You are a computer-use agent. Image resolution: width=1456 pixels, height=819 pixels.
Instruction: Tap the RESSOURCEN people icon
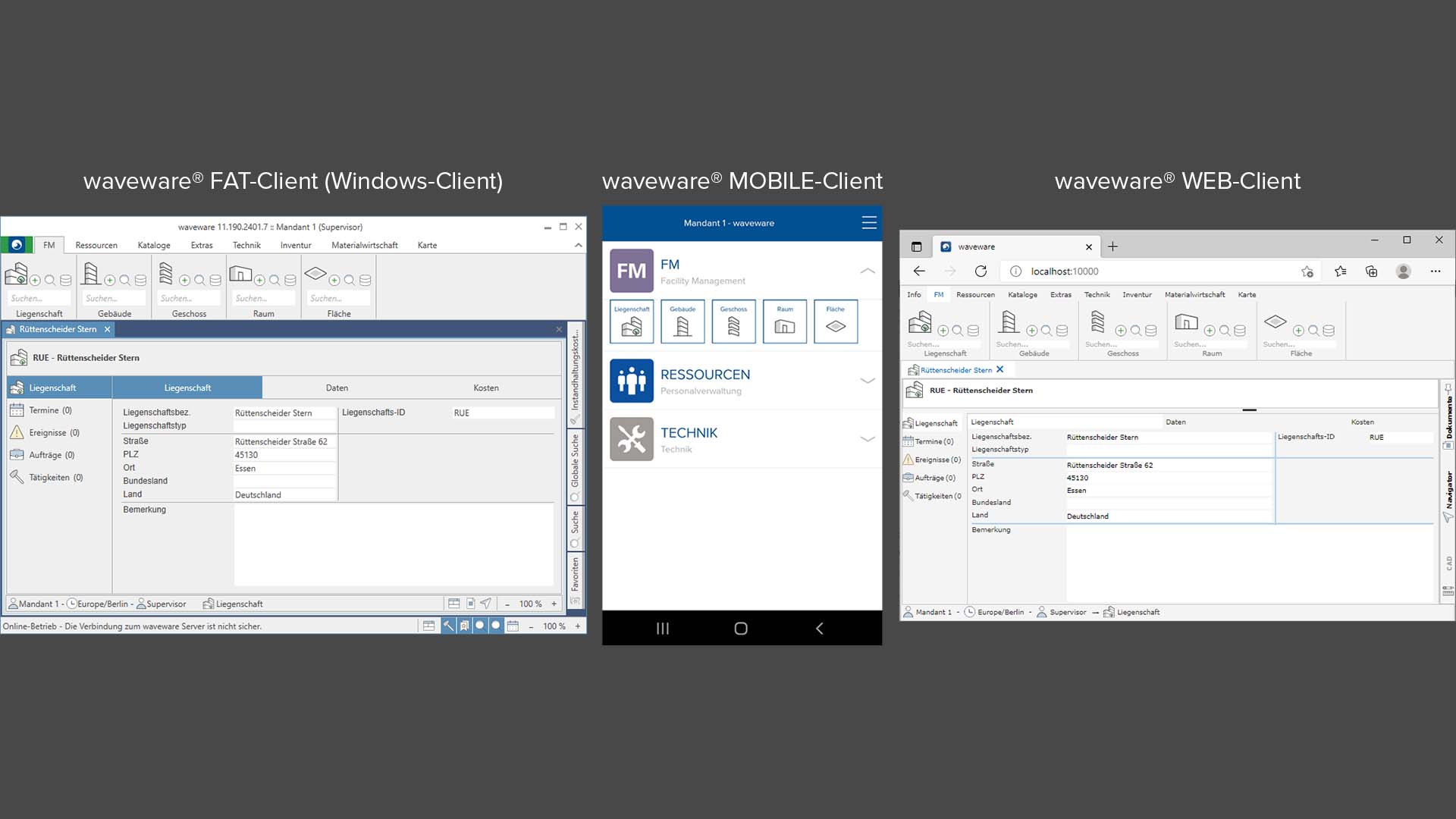click(631, 381)
